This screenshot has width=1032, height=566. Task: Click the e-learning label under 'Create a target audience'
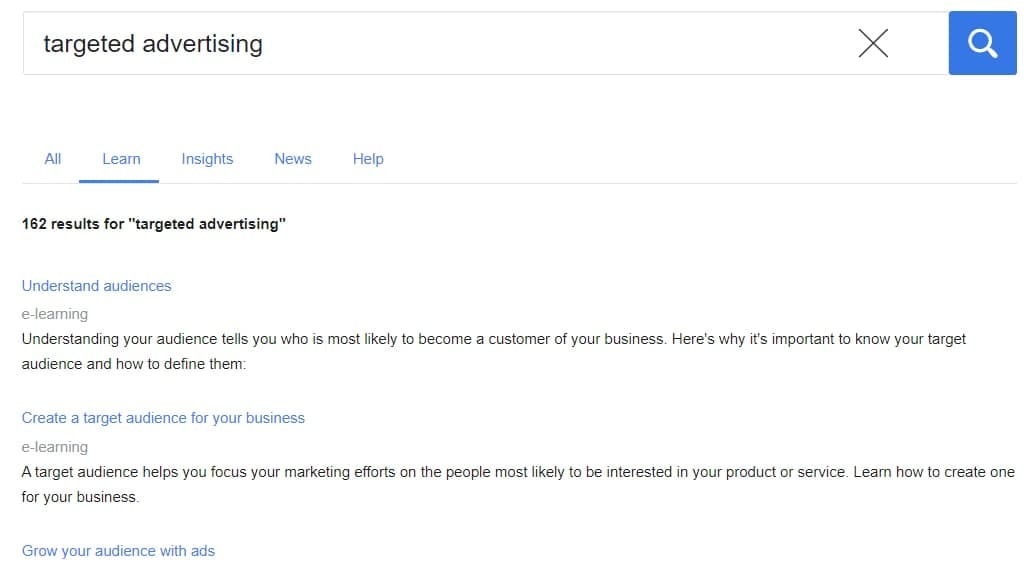pyautogui.click(x=55, y=447)
